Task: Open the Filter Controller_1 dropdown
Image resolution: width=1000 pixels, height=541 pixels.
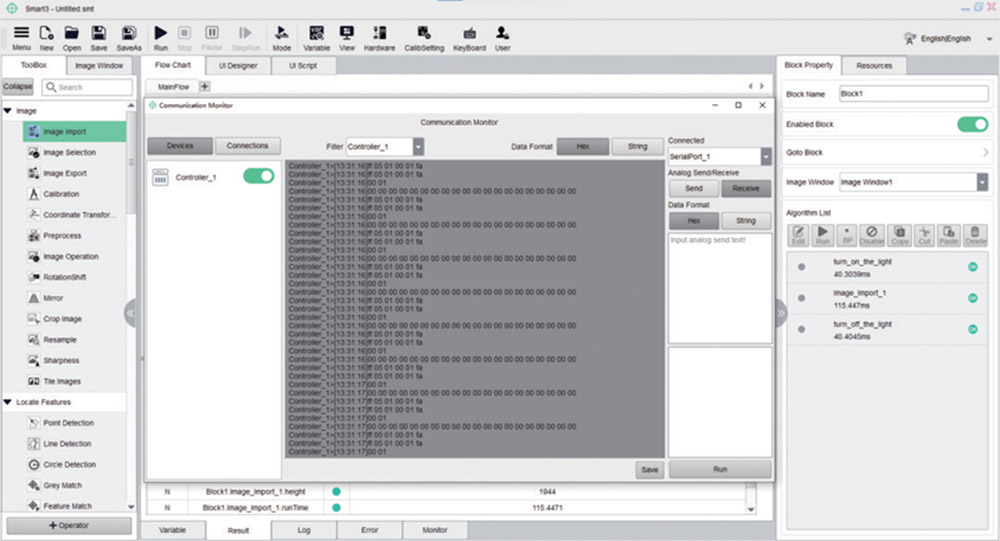Action: tap(418, 147)
